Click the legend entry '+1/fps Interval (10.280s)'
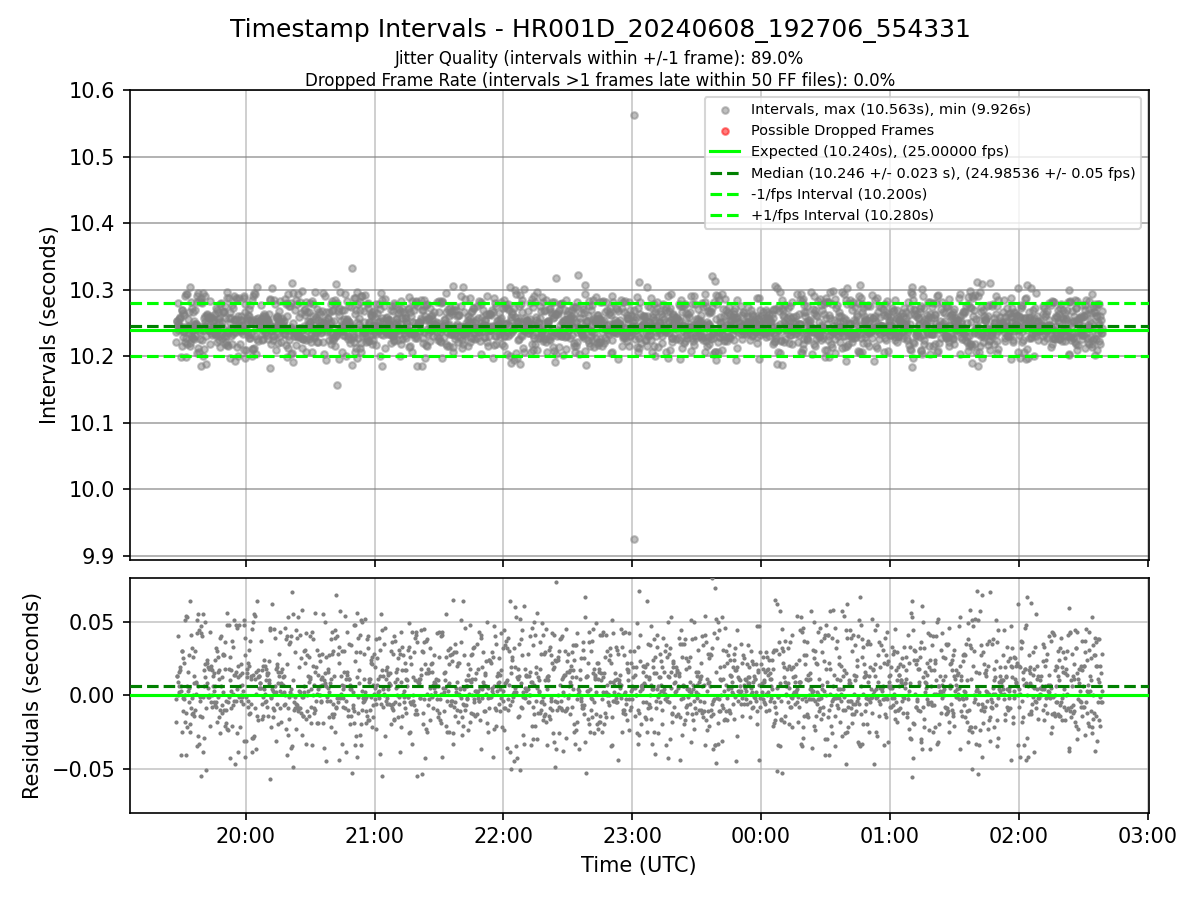 pyautogui.click(x=842, y=214)
